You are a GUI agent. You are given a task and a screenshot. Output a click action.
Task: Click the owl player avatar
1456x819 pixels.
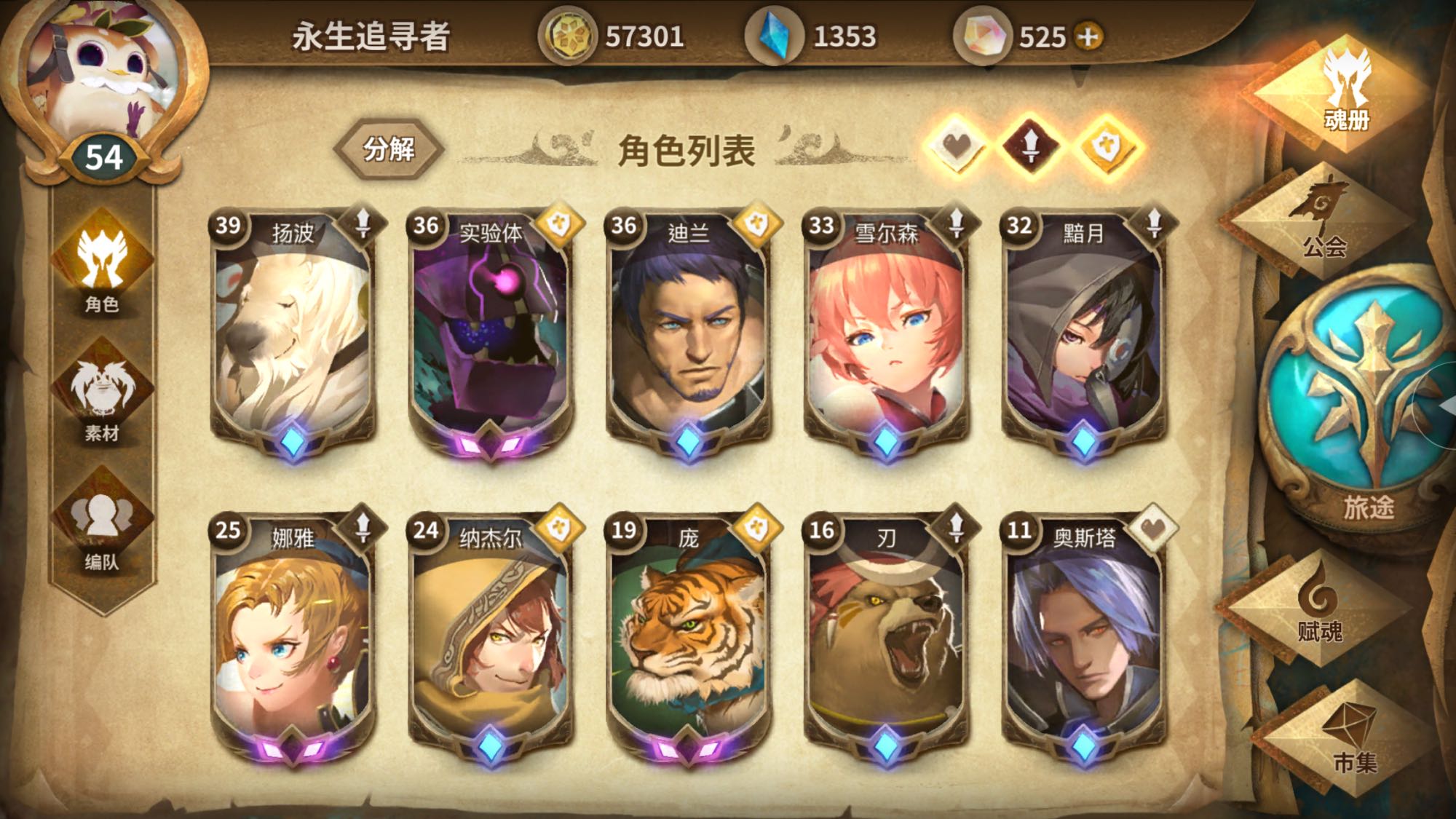103,73
